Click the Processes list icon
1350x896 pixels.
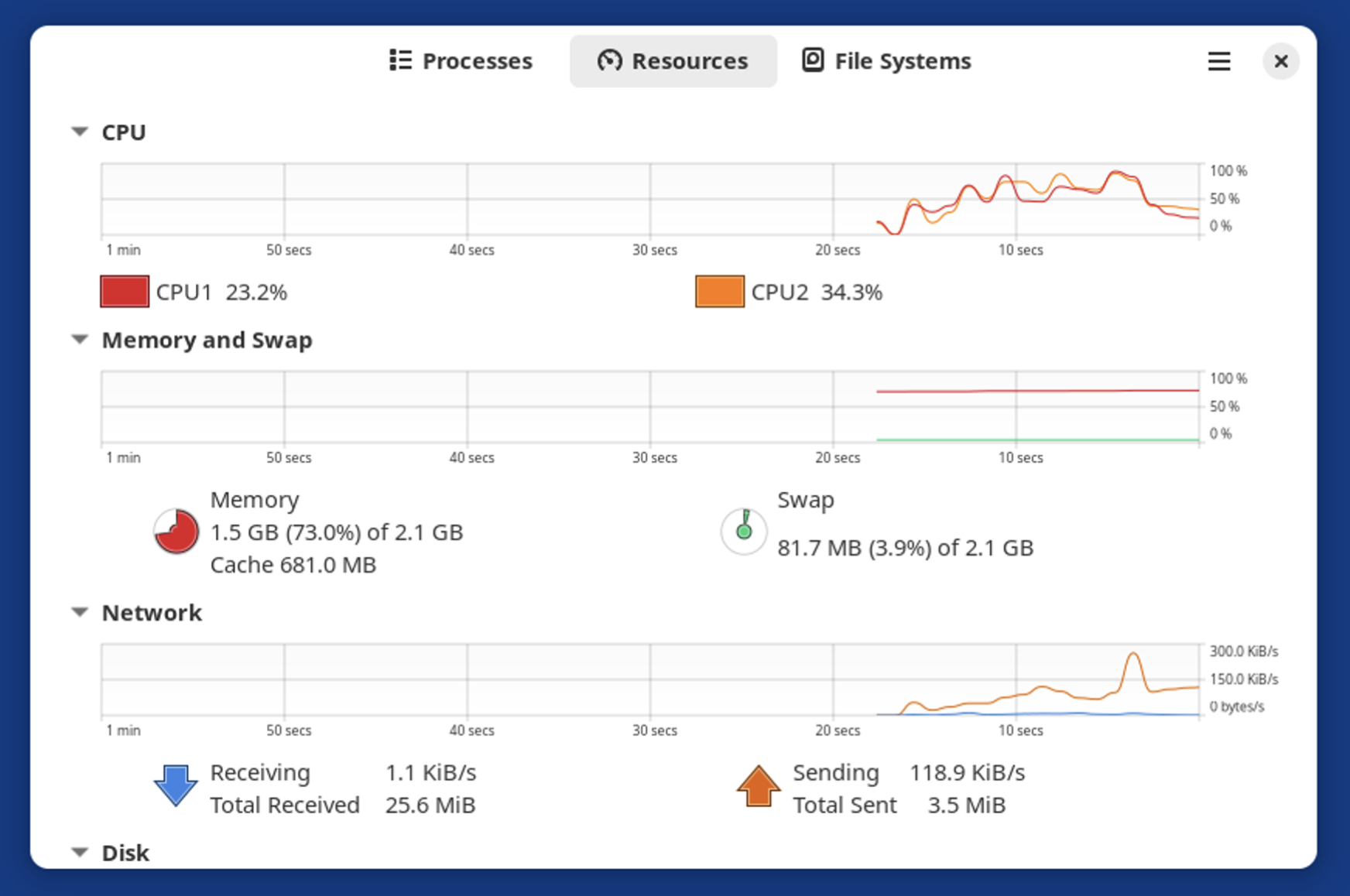[400, 60]
